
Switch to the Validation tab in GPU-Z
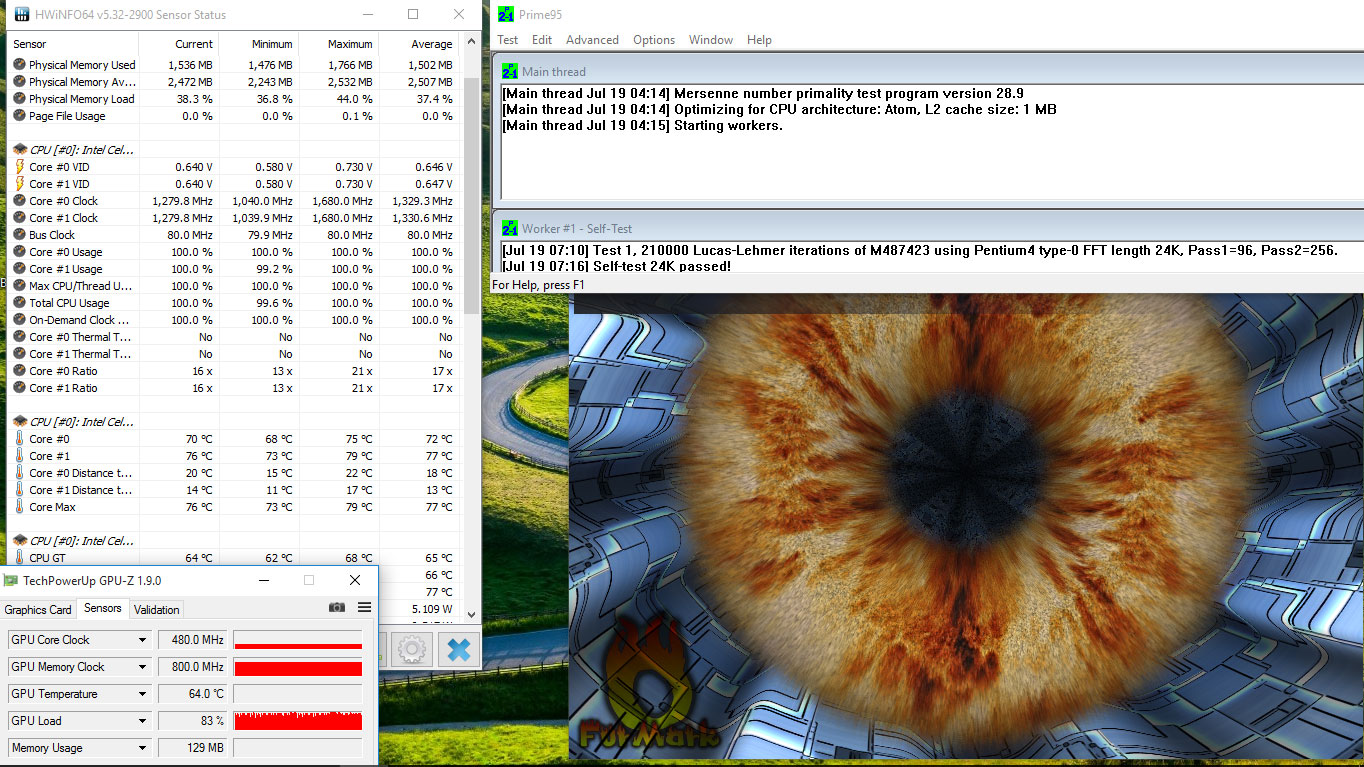[x=157, y=610]
